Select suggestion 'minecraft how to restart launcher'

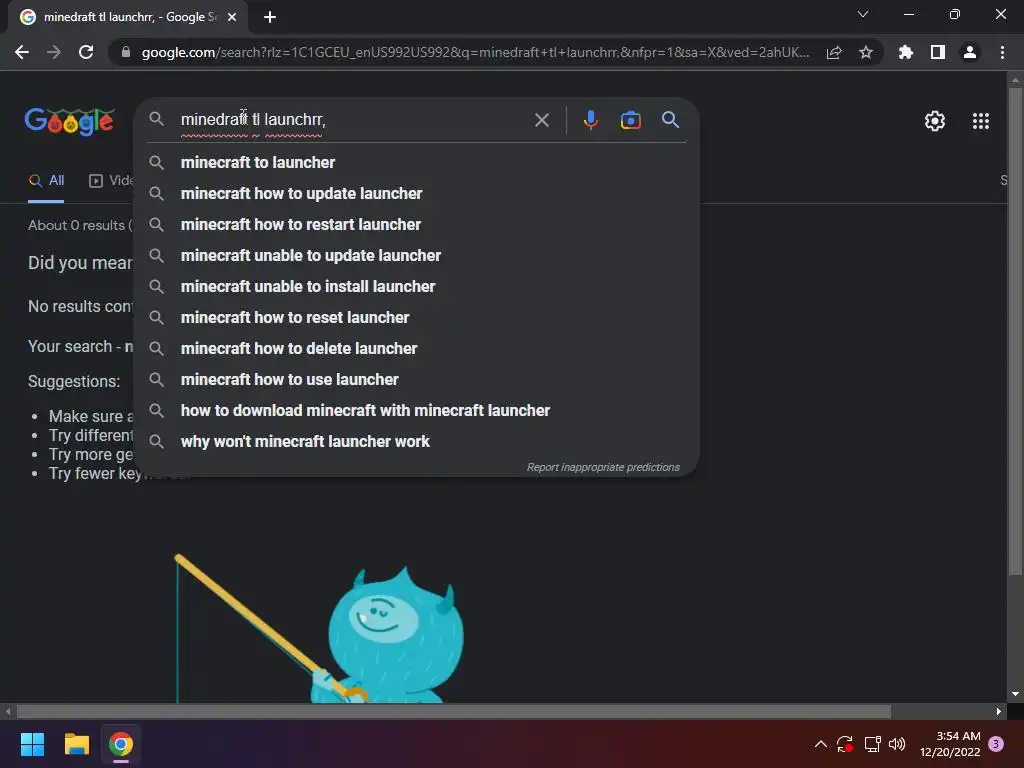pyautogui.click(x=416, y=225)
